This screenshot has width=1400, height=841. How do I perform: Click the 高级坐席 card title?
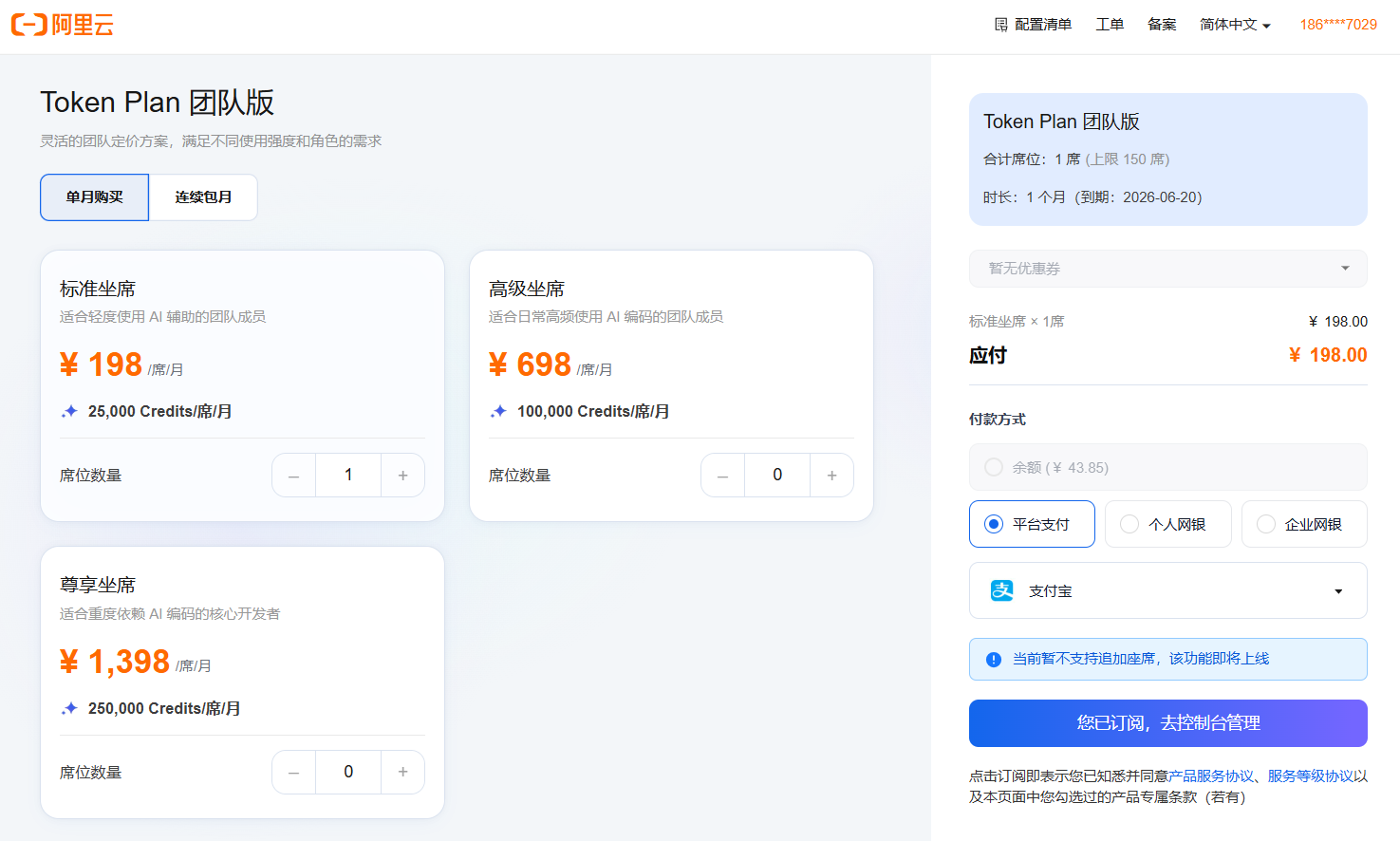pos(527,290)
